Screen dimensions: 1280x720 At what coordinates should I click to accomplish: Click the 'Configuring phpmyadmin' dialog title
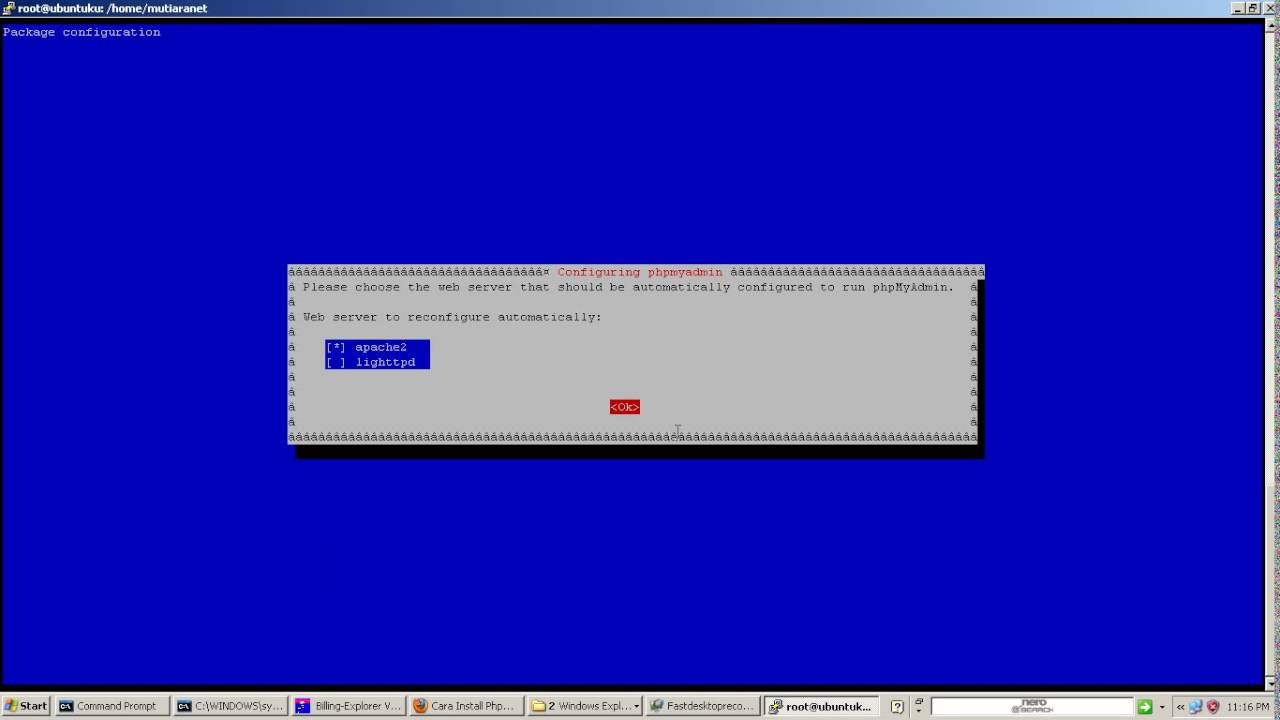click(640, 272)
